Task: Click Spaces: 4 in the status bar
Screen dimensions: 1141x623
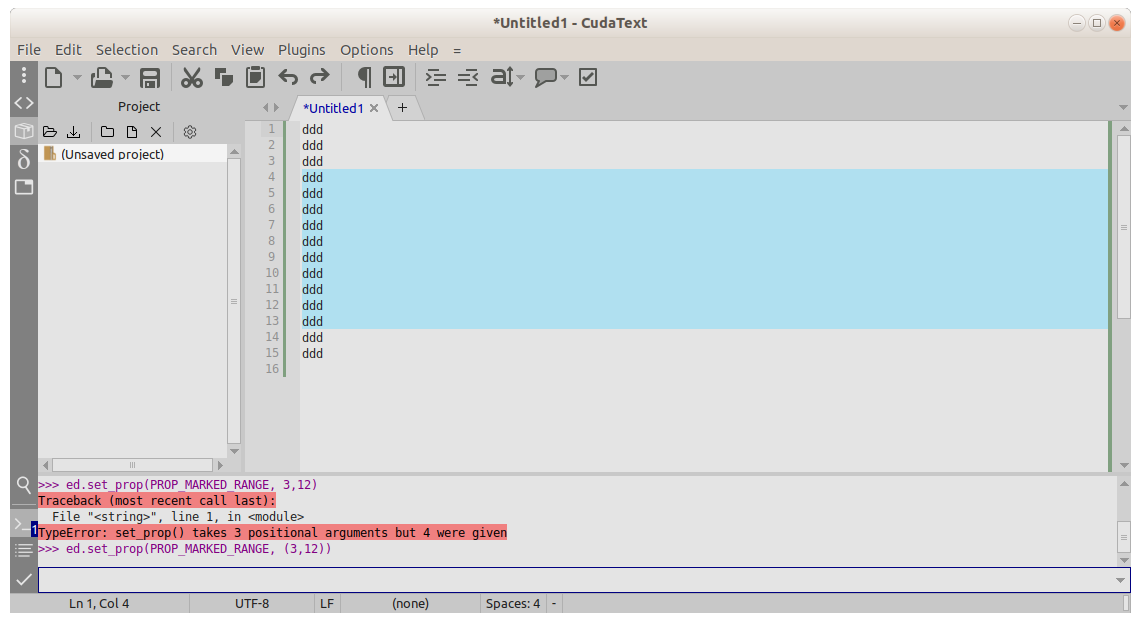Action: (512, 604)
